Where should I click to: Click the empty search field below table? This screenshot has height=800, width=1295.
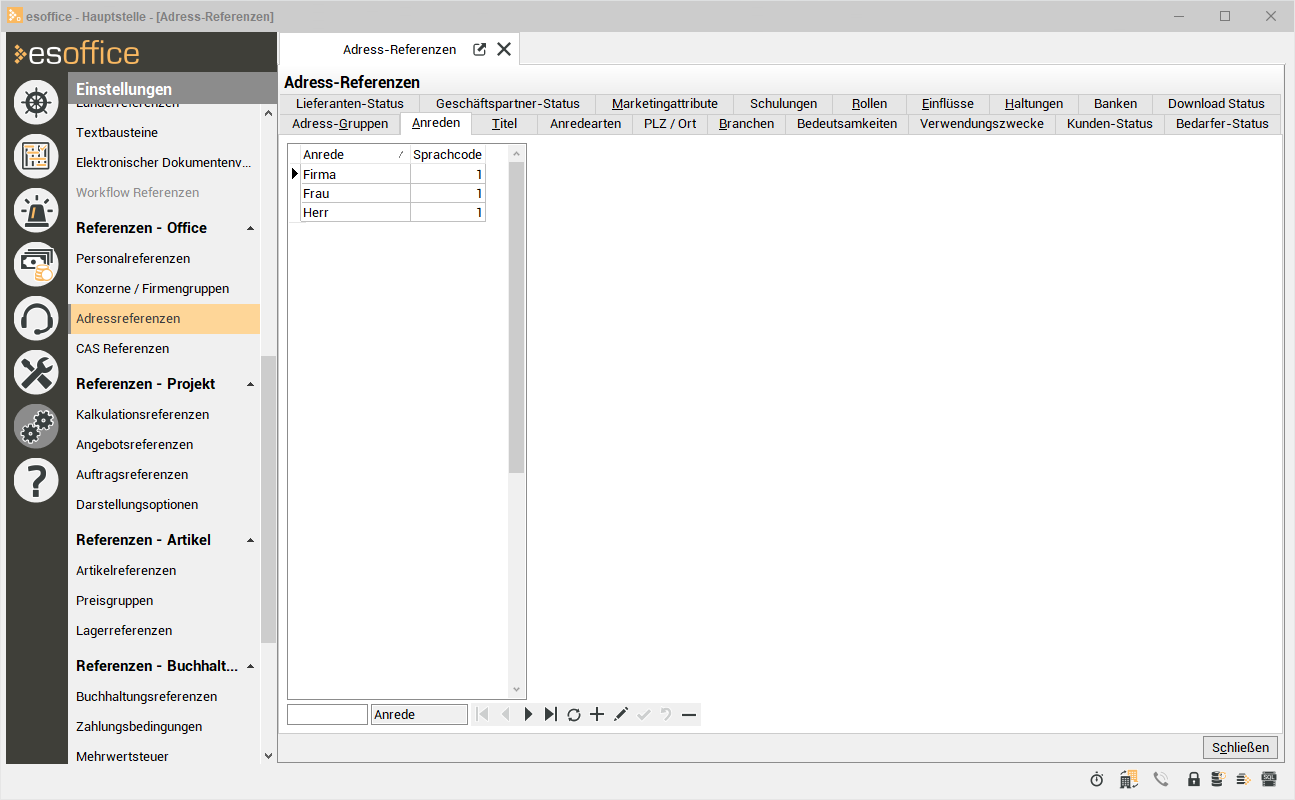click(327, 715)
